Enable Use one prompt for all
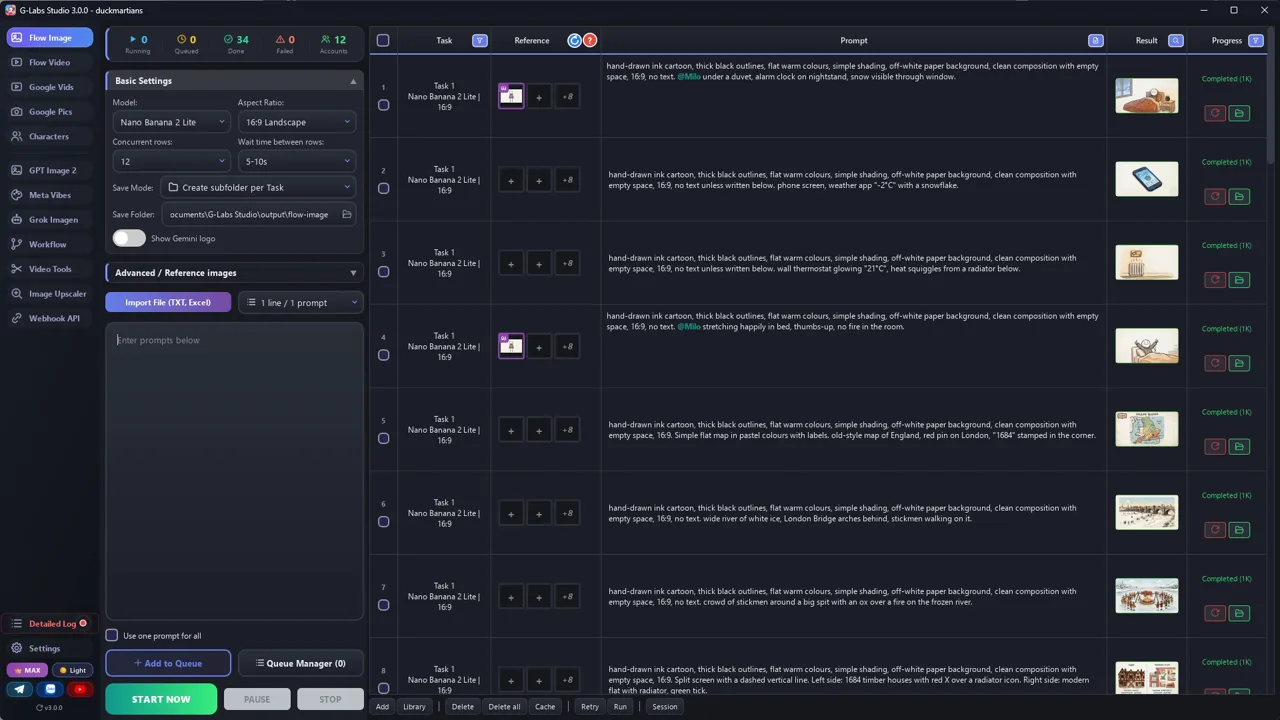 pyautogui.click(x=112, y=635)
